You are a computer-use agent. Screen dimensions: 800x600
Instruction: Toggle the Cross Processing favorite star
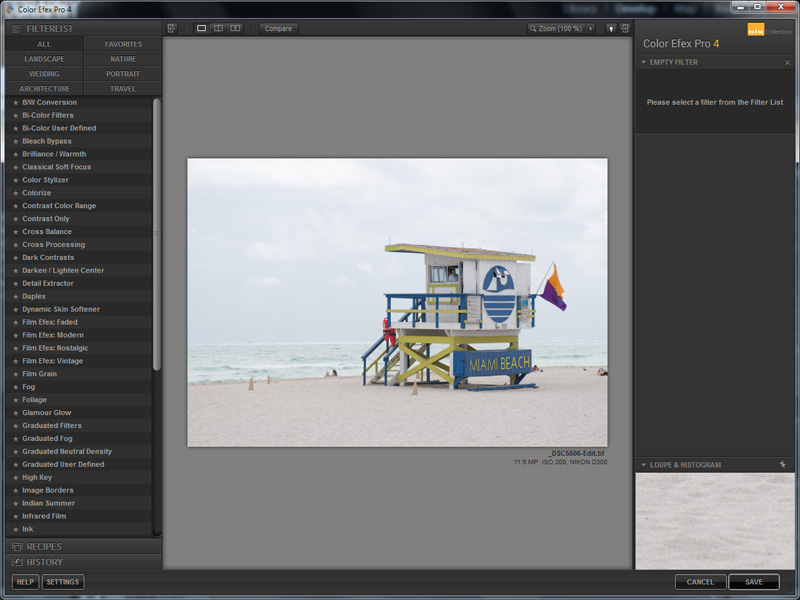16,245
